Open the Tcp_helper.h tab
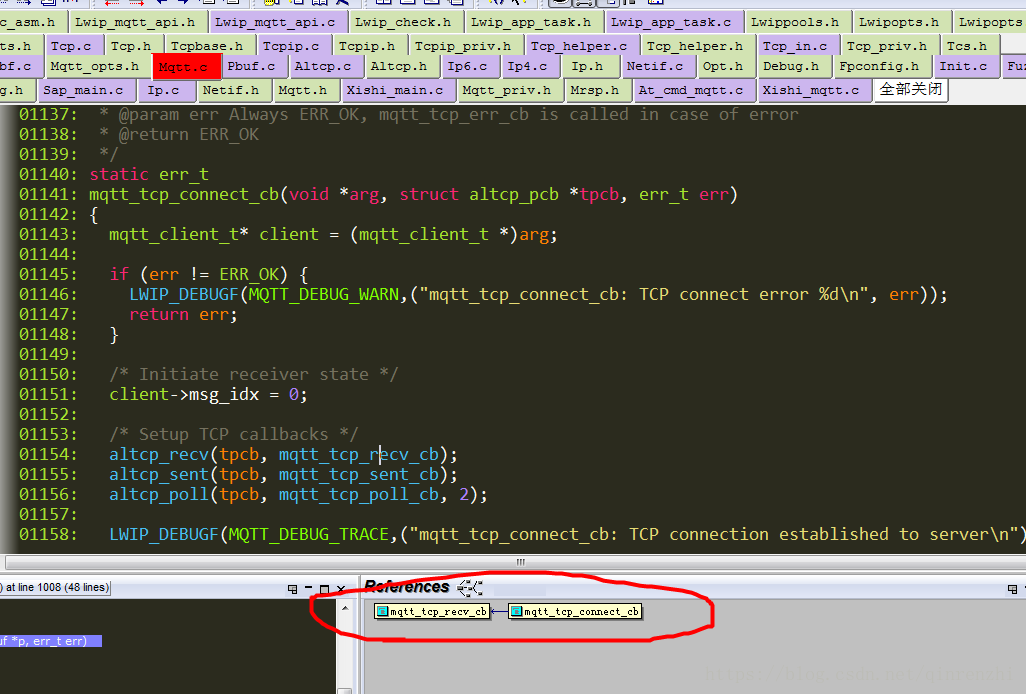Viewport: 1026px width, 694px height. [x=698, y=46]
